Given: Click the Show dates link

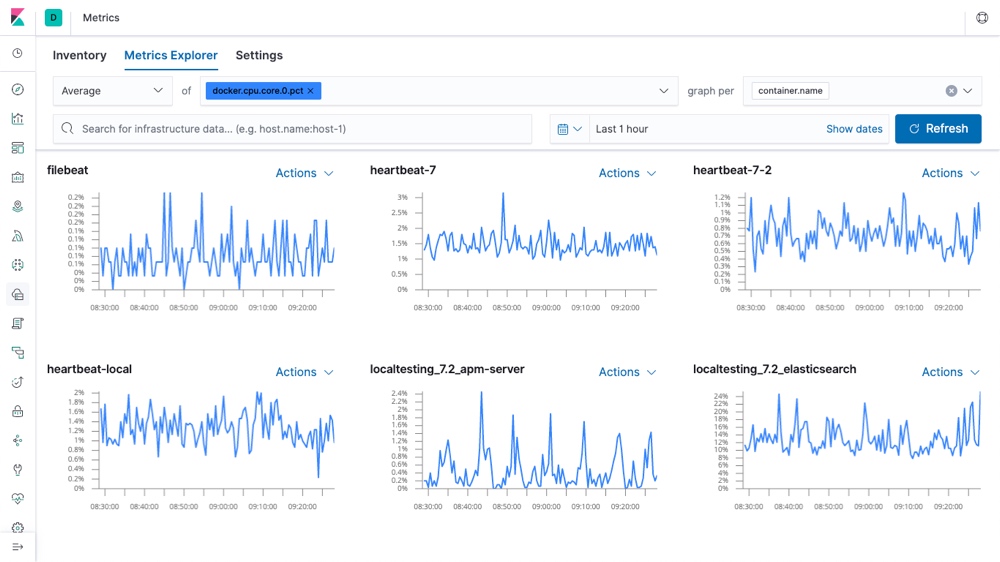Looking at the screenshot, I should (x=854, y=129).
